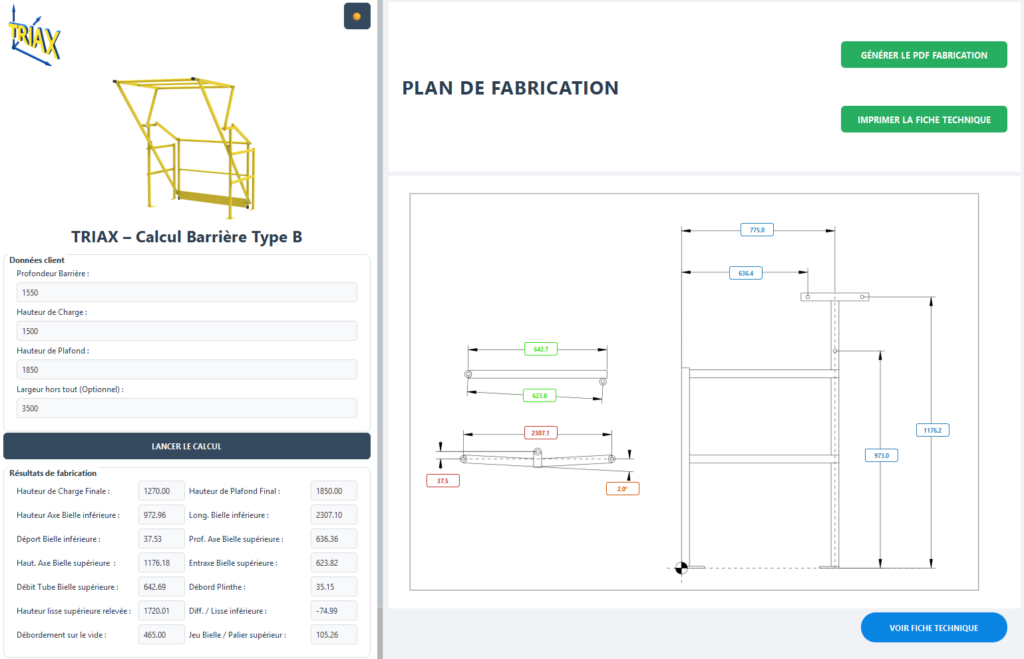Click the orange 2.0° angle label
The image size is (1024, 659).
pyautogui.click(x=621, y=488)
